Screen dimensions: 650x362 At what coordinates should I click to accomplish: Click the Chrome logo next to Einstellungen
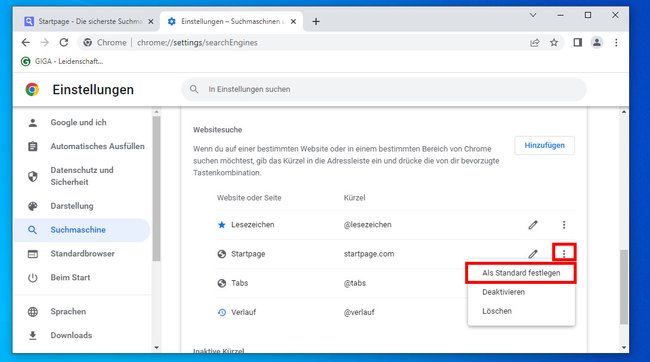(32, 90)
